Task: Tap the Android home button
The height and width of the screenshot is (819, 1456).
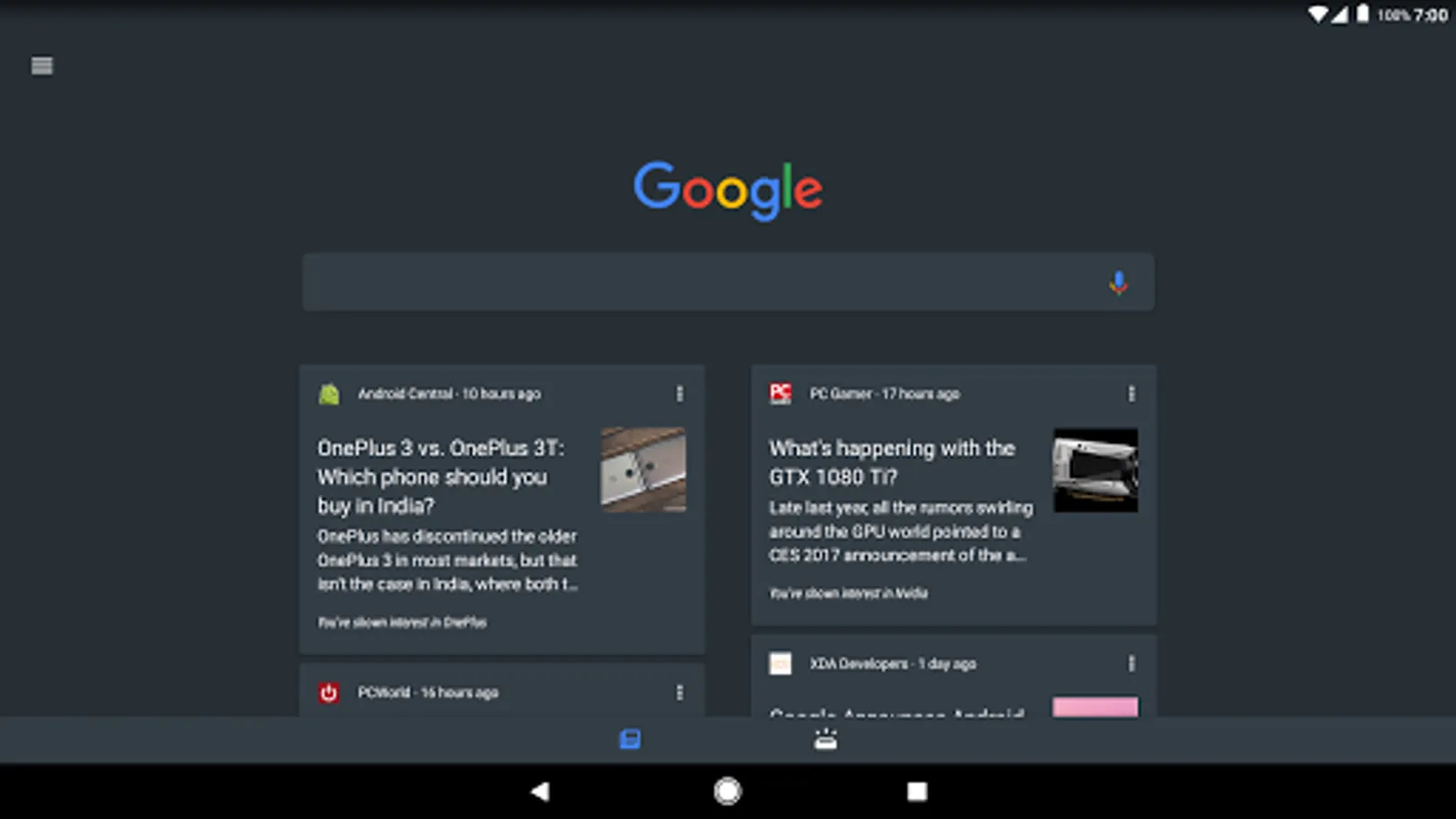Action: pyautogui.click(x=728, y=791)
